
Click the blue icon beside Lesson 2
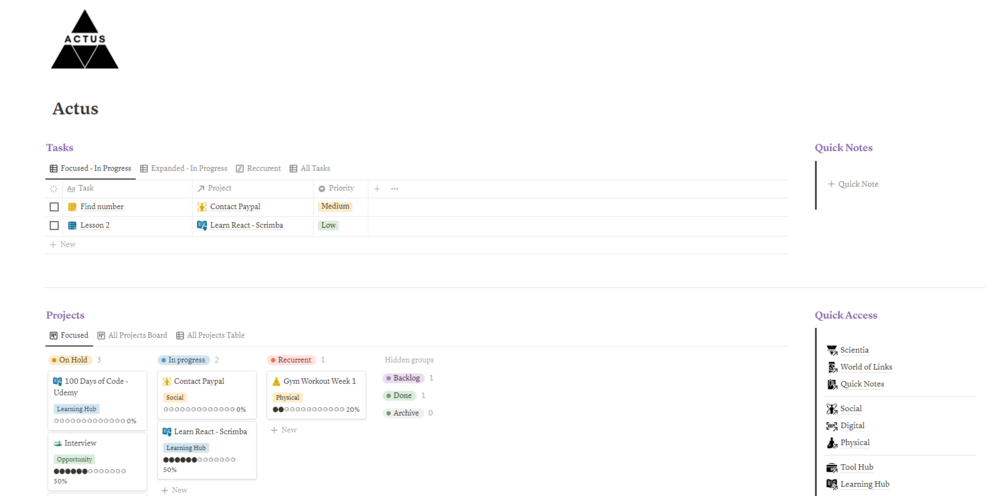[x=72, y=226]
